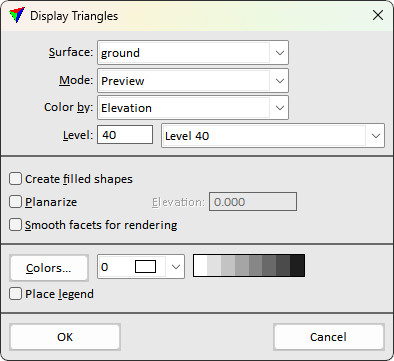Click the Display Triangles title bar icon
This screenshot has width=394, height=361.
point(17,15)
